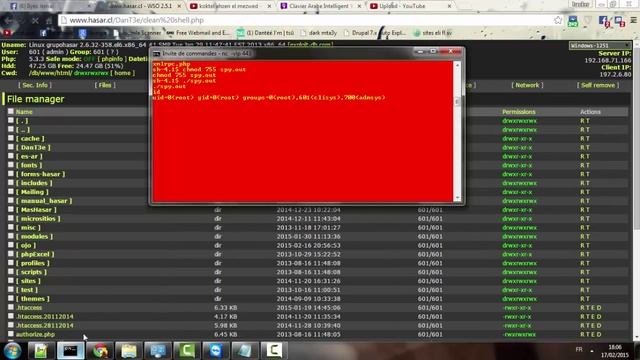Tick checkbox for the scripts folder

point(11,272)
